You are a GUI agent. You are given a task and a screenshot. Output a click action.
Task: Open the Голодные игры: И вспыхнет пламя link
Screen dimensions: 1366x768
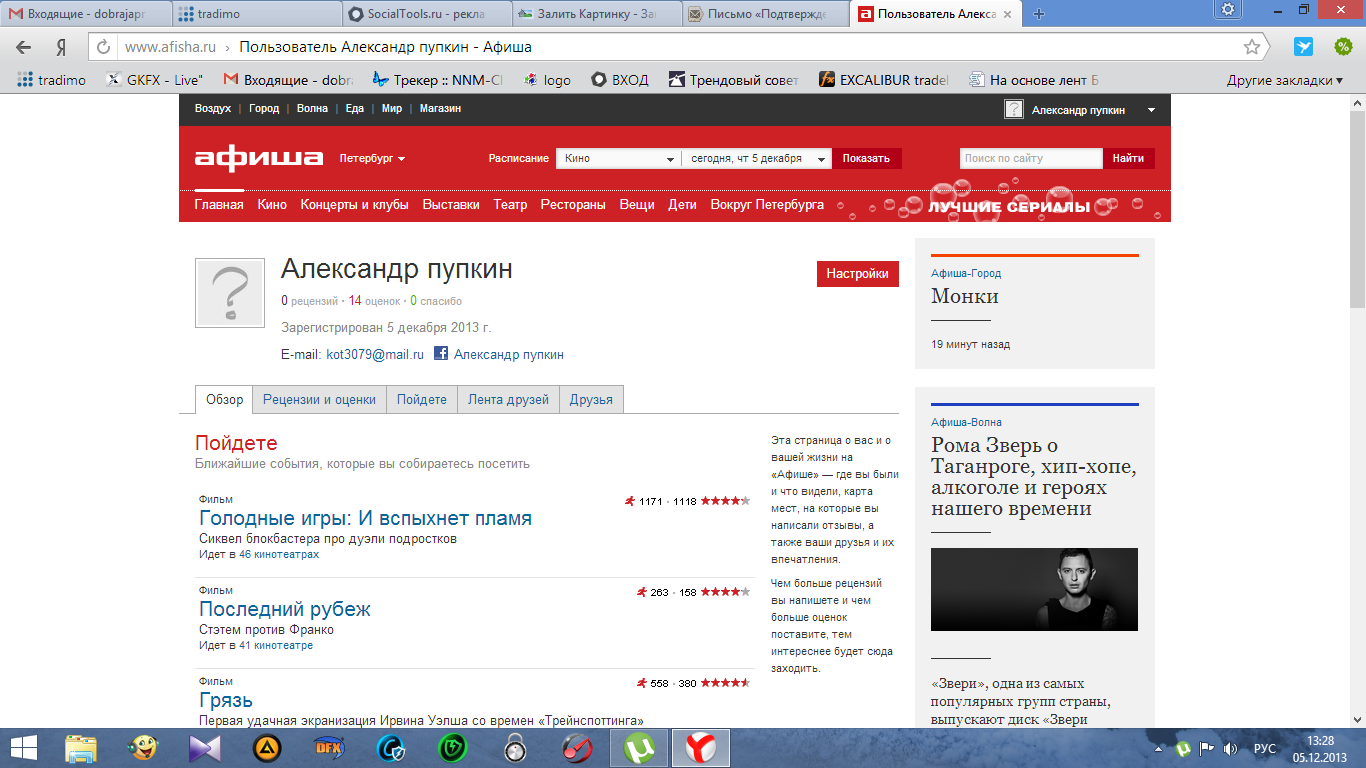coord(365,518)
